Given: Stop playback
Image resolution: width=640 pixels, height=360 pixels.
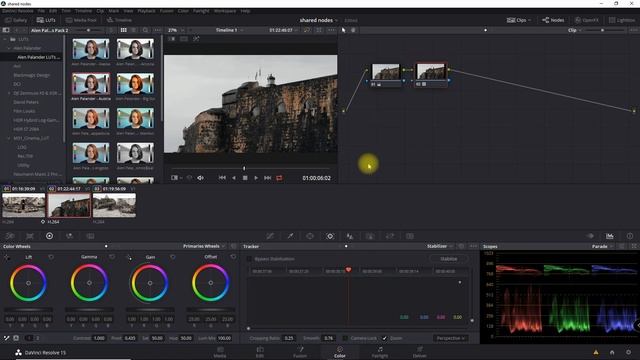Looking at the screenshot, I should click(x=245, y=178).
